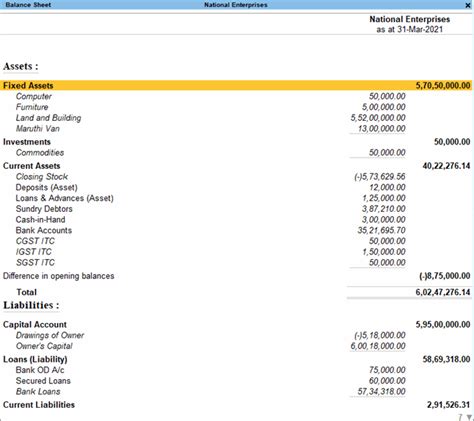Click Capital Account total 5,95,00,000.00
This screenshot has width=474, height=421.
point(443,325)
